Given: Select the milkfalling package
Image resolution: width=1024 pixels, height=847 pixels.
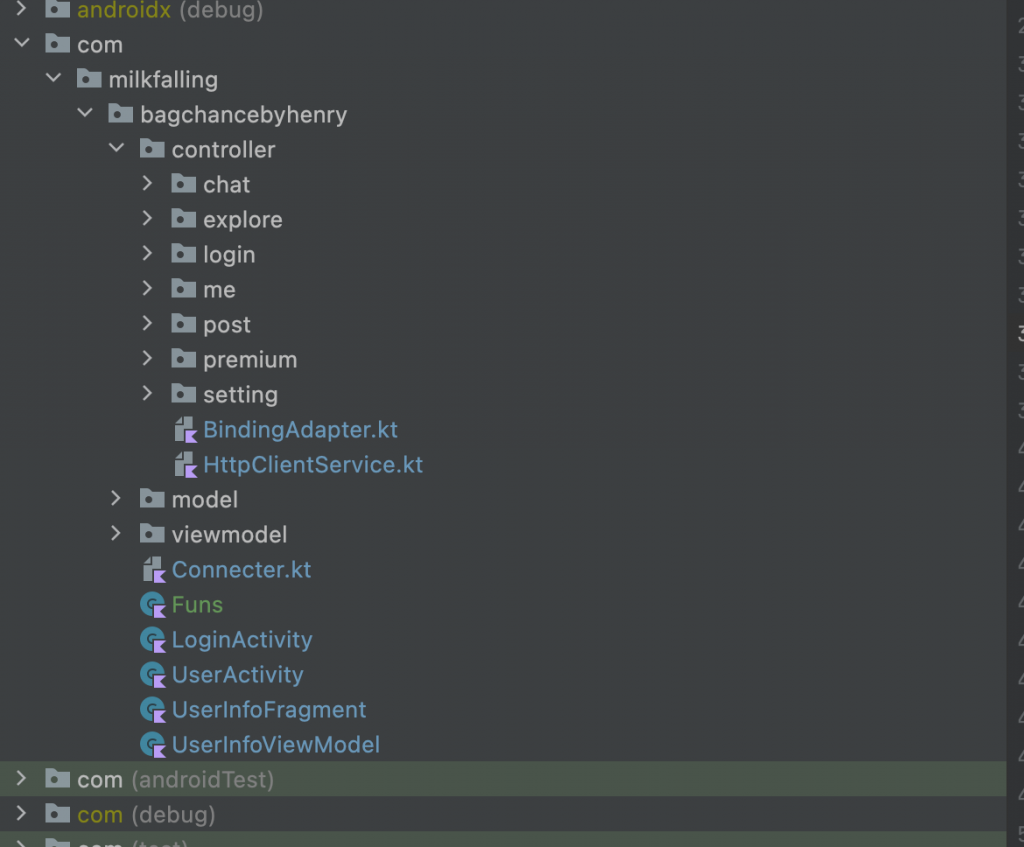Looking at the screenshot, I should (162, 79).
